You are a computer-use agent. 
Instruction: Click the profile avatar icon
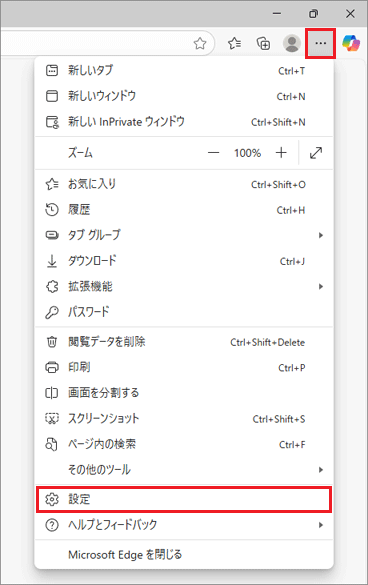pos(292,44)
